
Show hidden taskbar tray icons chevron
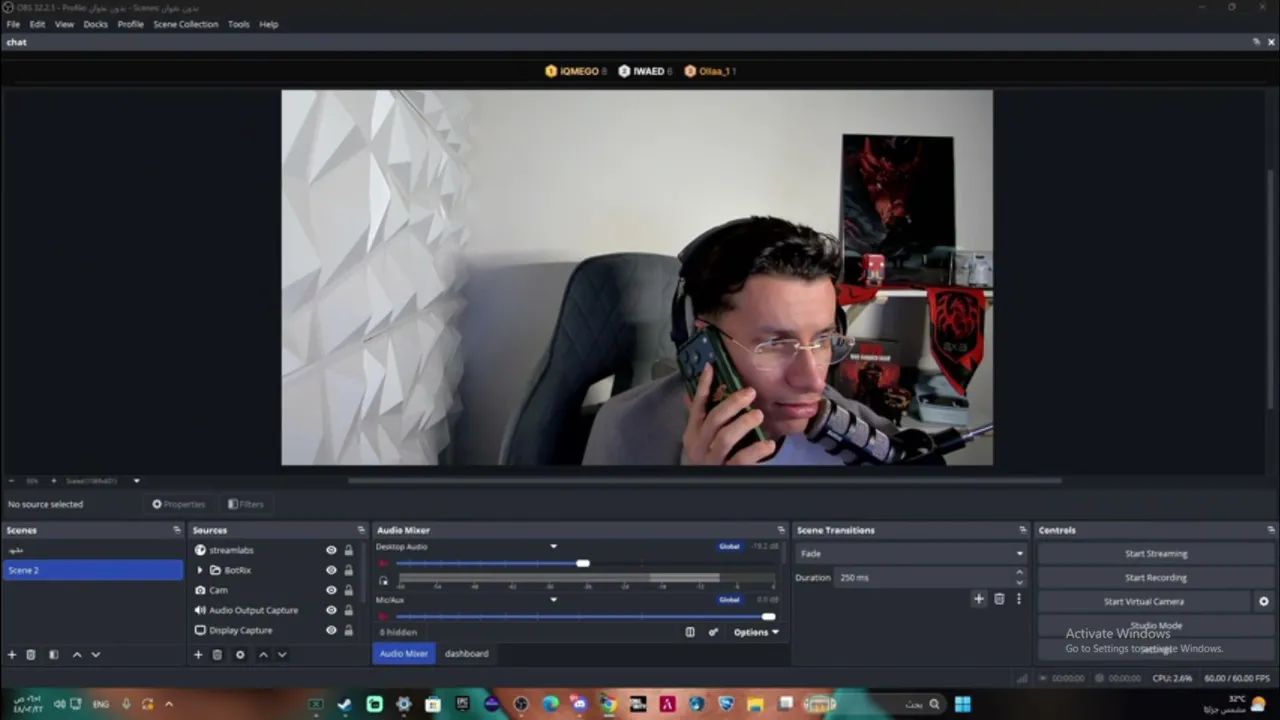coord(168,704)
